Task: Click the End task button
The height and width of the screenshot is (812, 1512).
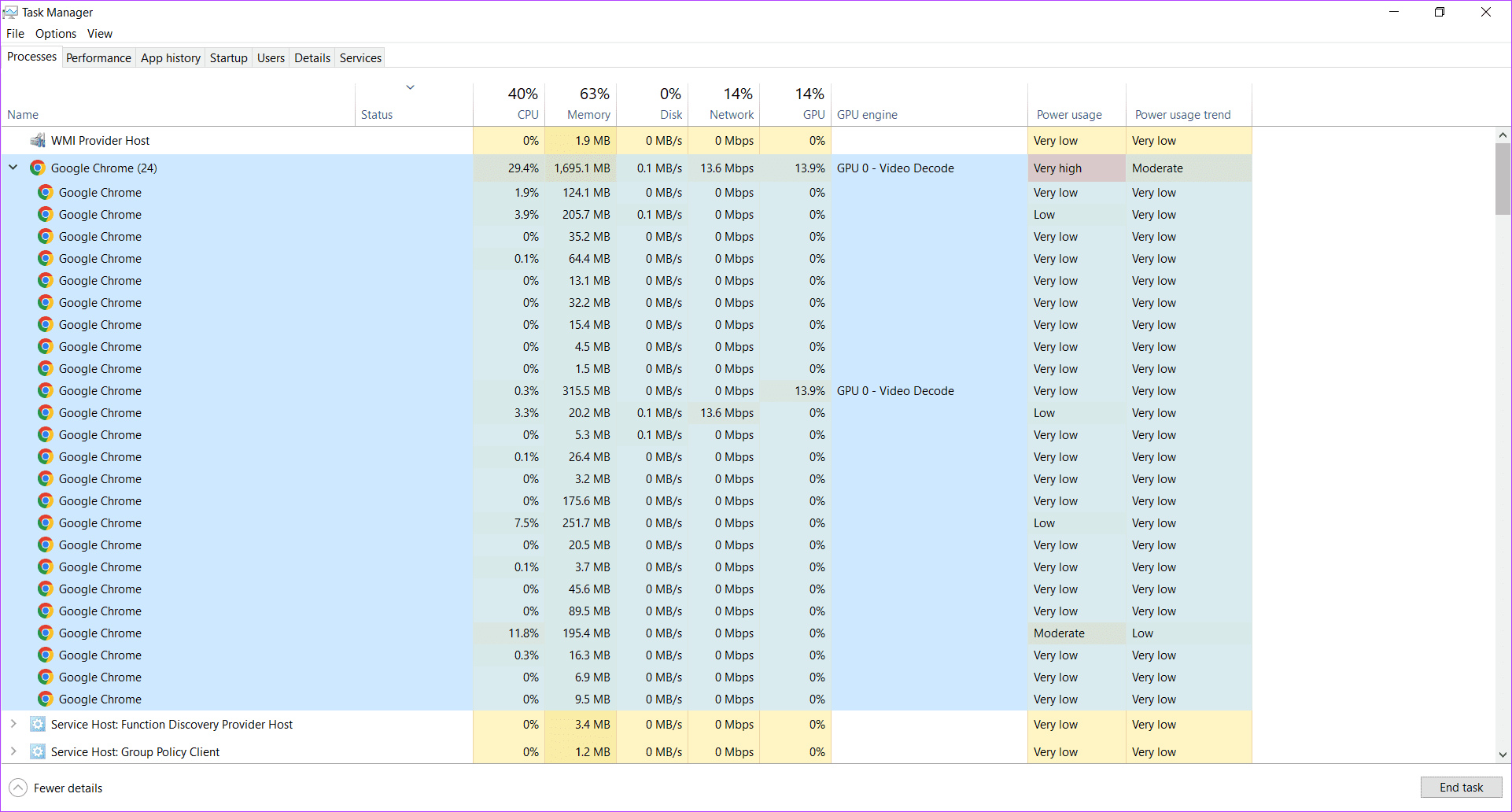Action: pyautogui.click(x=1461, y=788)
